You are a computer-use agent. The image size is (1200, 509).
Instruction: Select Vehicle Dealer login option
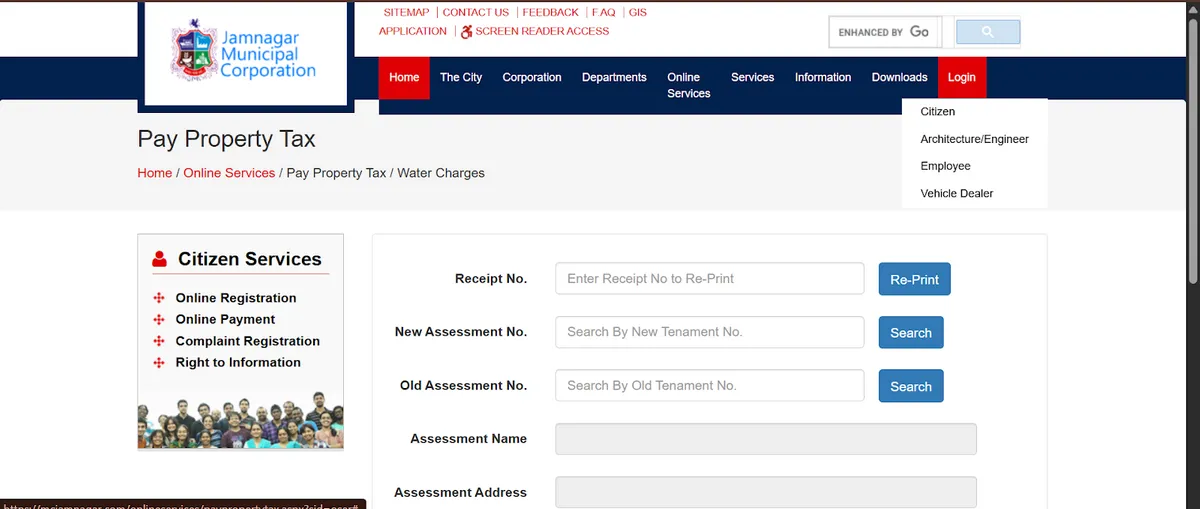[x=956, y=193]
